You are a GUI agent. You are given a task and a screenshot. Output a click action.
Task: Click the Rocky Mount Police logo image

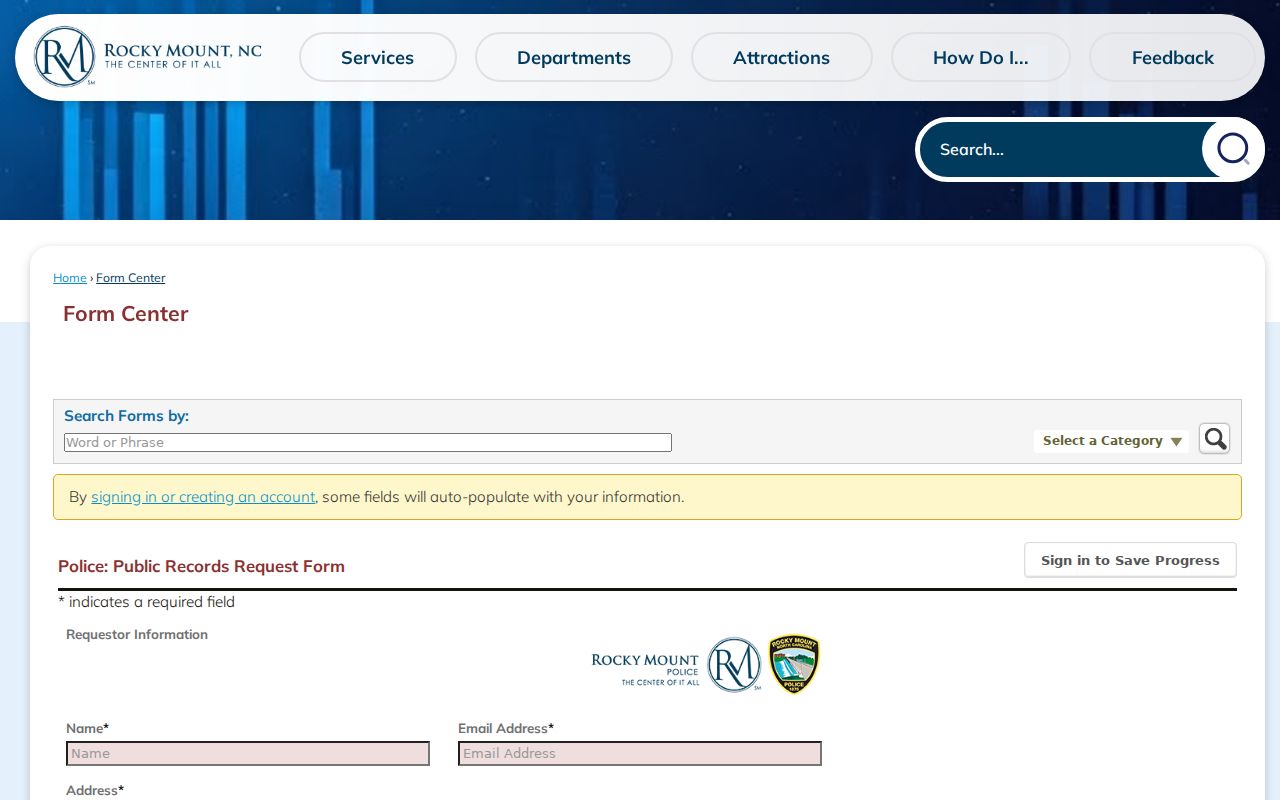pyautogui.click(x=706, y=665)
